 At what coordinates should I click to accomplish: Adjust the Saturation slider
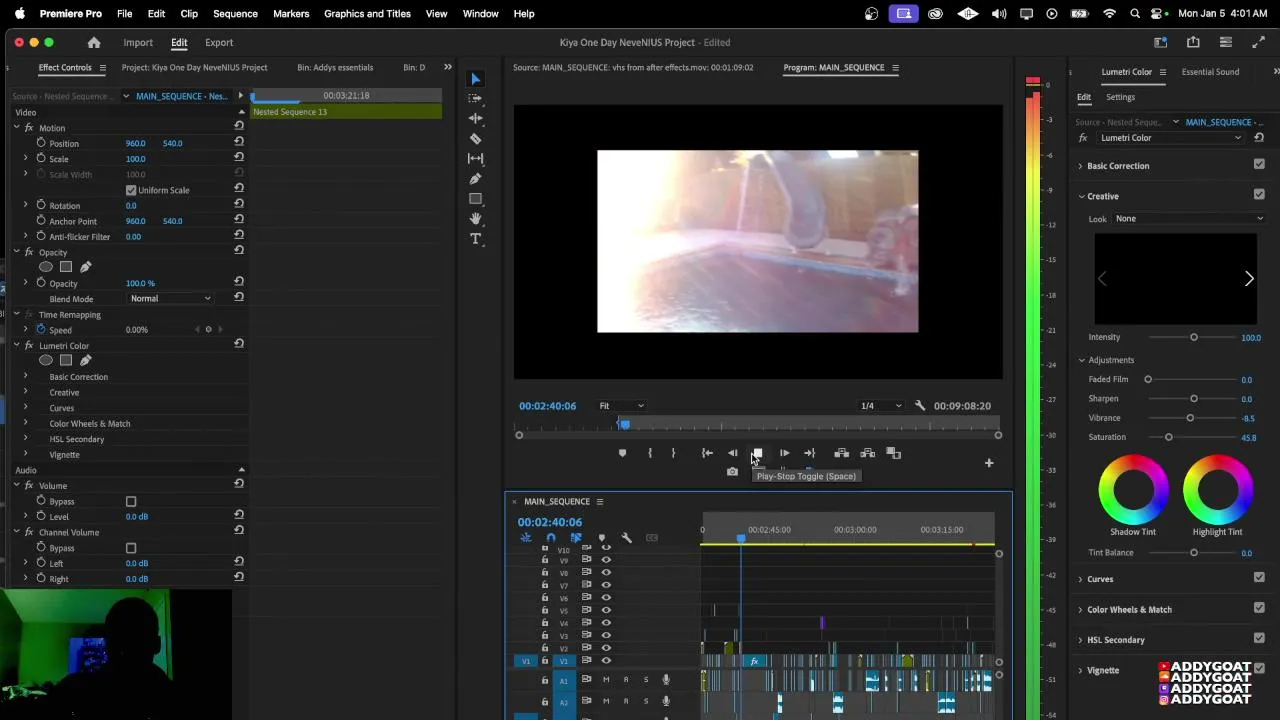tap(1169, 437)
